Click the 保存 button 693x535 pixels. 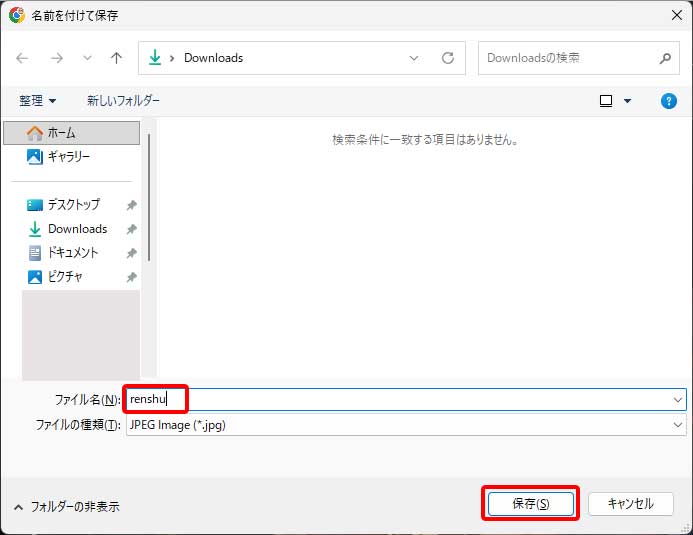tap(530, 504)
